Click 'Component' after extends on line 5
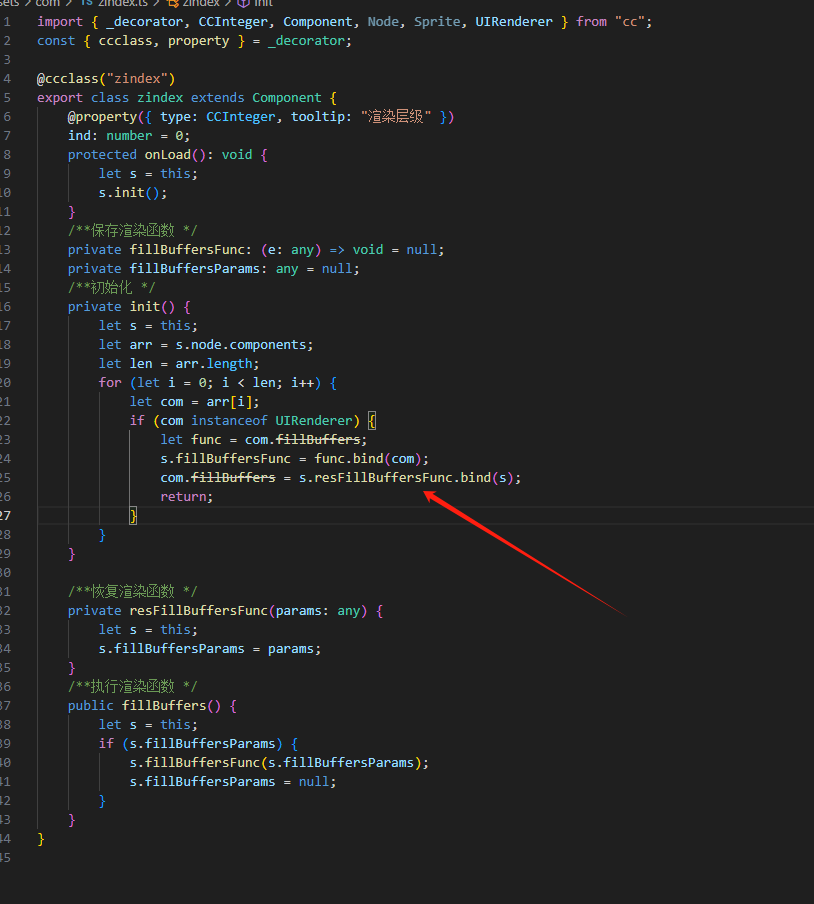Image resolution: width=814 pixels, height=904 pixels. (287, 98)
